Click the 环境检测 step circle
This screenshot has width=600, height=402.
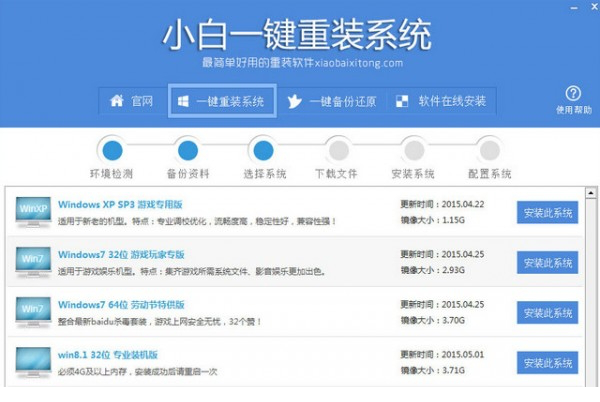click(112, 150)
